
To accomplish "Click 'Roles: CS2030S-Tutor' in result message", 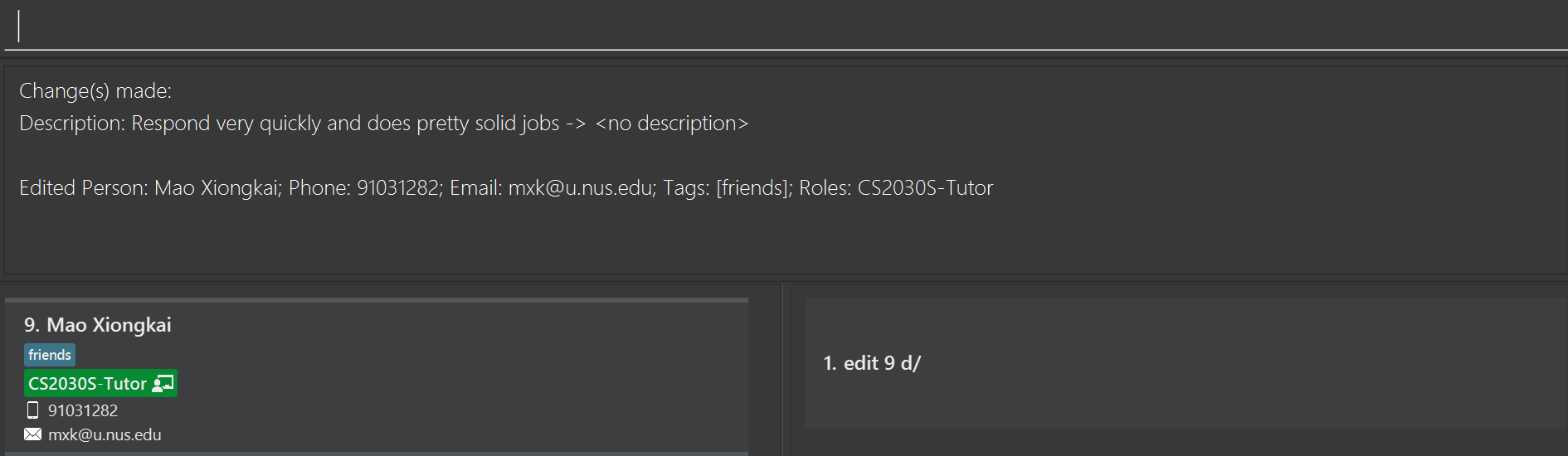I will (x=896, y=188).
